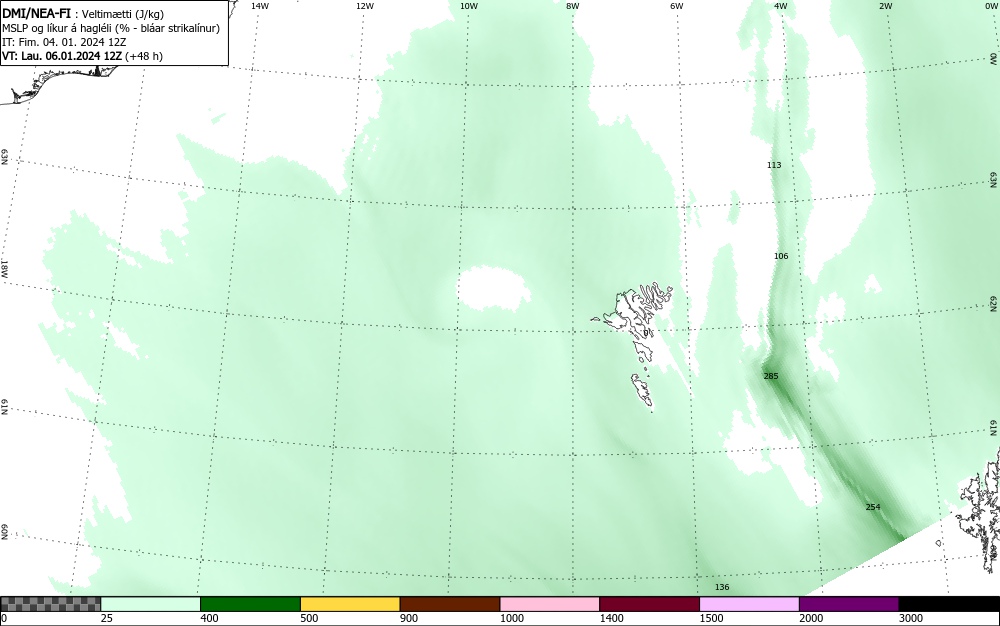Select the brown 900–1000 legend swatch
The width and height of the screenshot is (1000, 626).
point(450,604)
